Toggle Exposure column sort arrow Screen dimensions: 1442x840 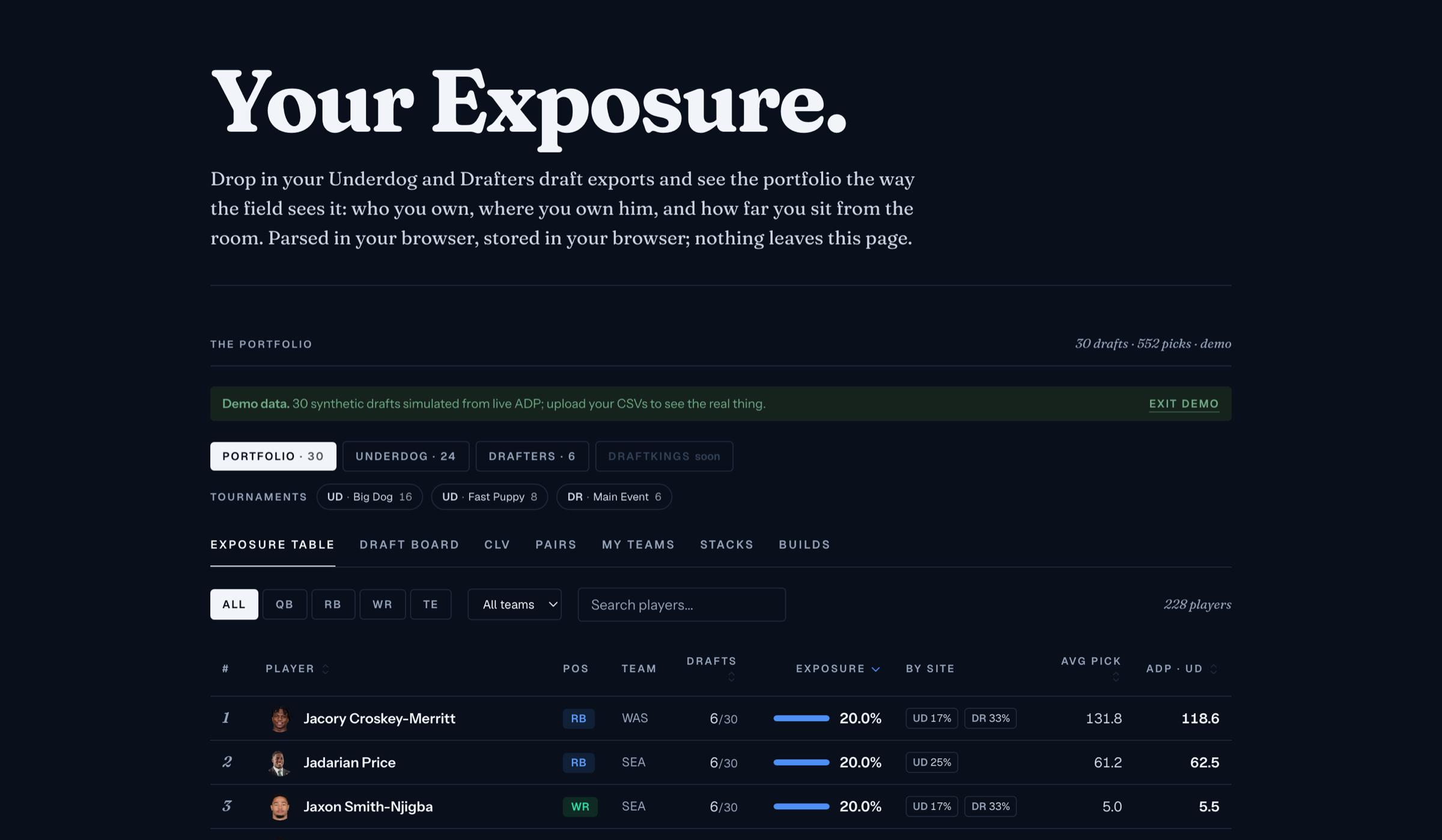tap(876, 669)
